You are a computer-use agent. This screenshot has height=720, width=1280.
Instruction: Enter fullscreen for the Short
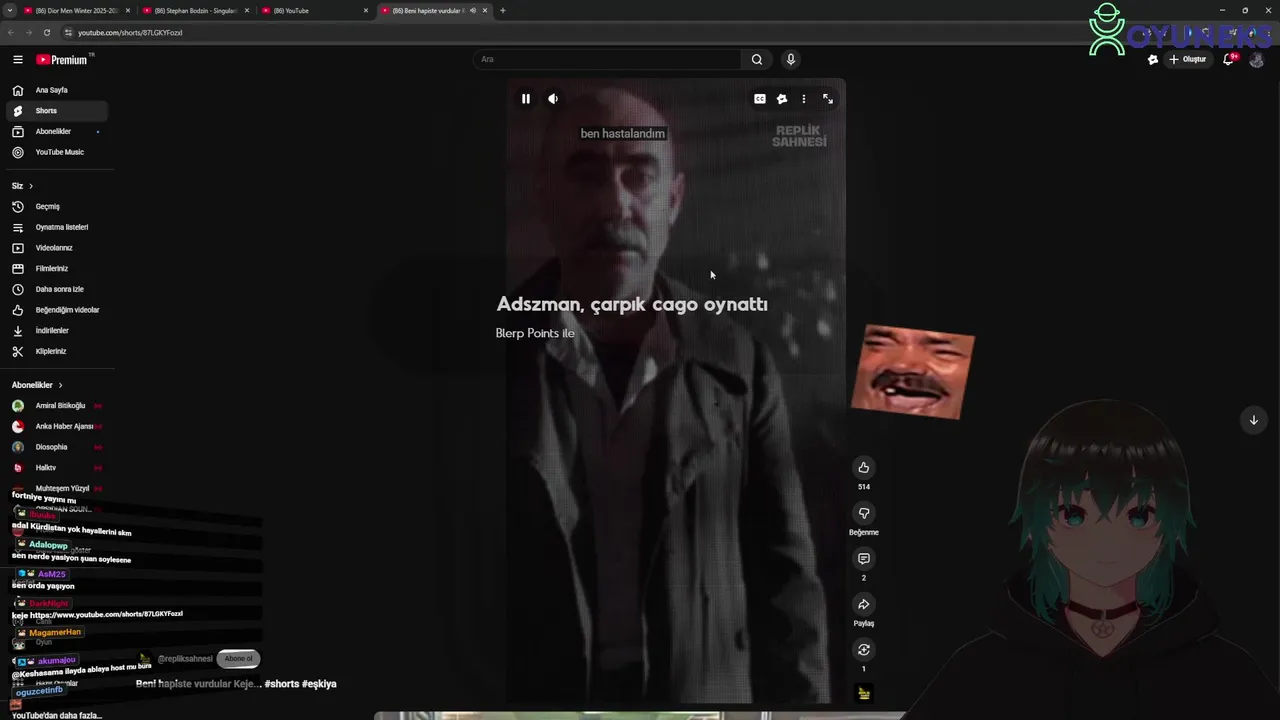[828, 99]
